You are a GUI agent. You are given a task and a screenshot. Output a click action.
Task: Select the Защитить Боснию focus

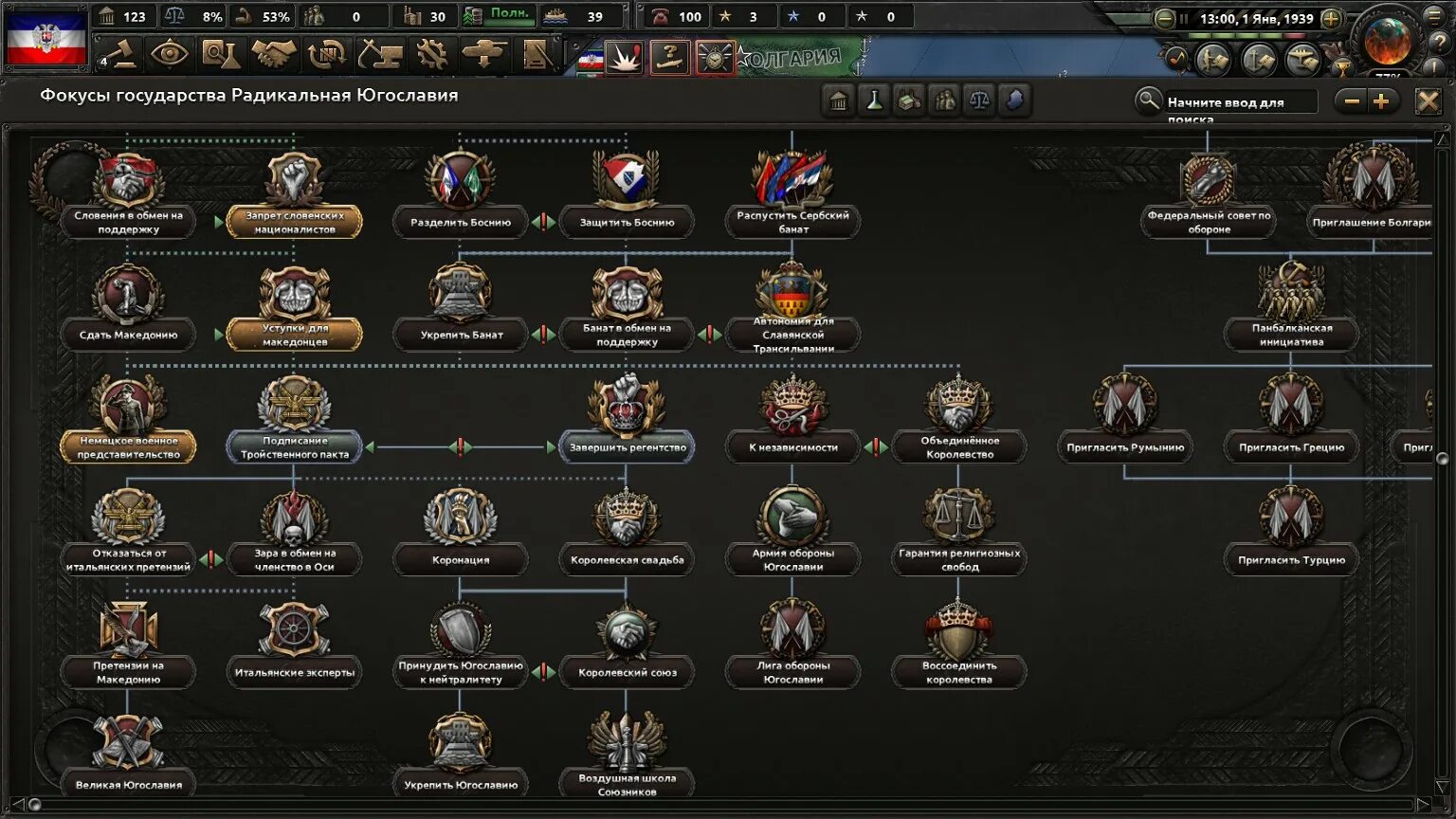627,223
